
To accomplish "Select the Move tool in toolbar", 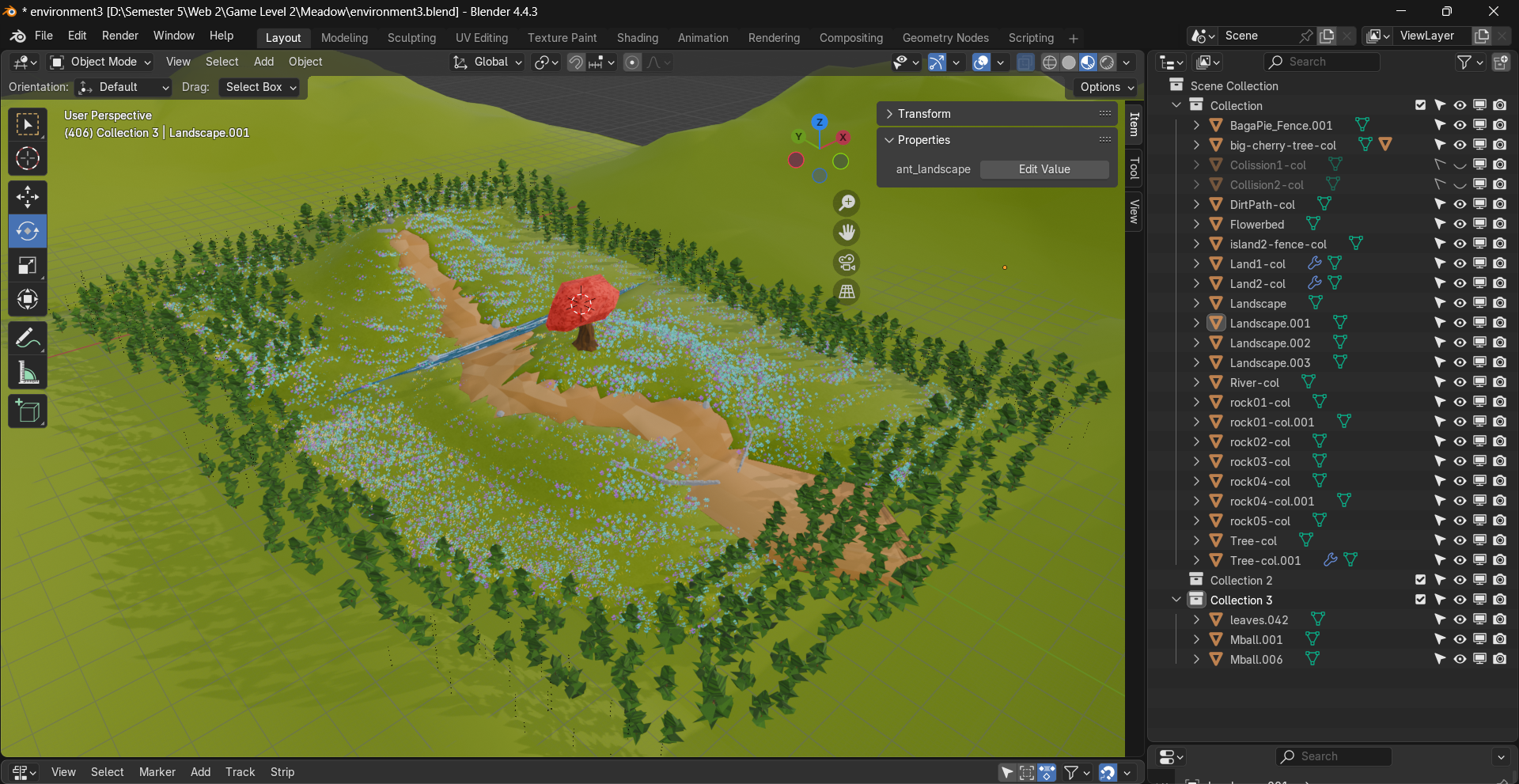I will (x=28, y=197).
